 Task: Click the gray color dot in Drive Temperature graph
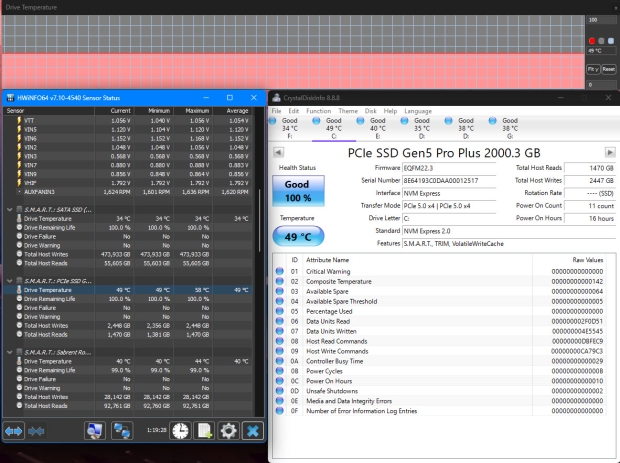[x=601, y=41]
